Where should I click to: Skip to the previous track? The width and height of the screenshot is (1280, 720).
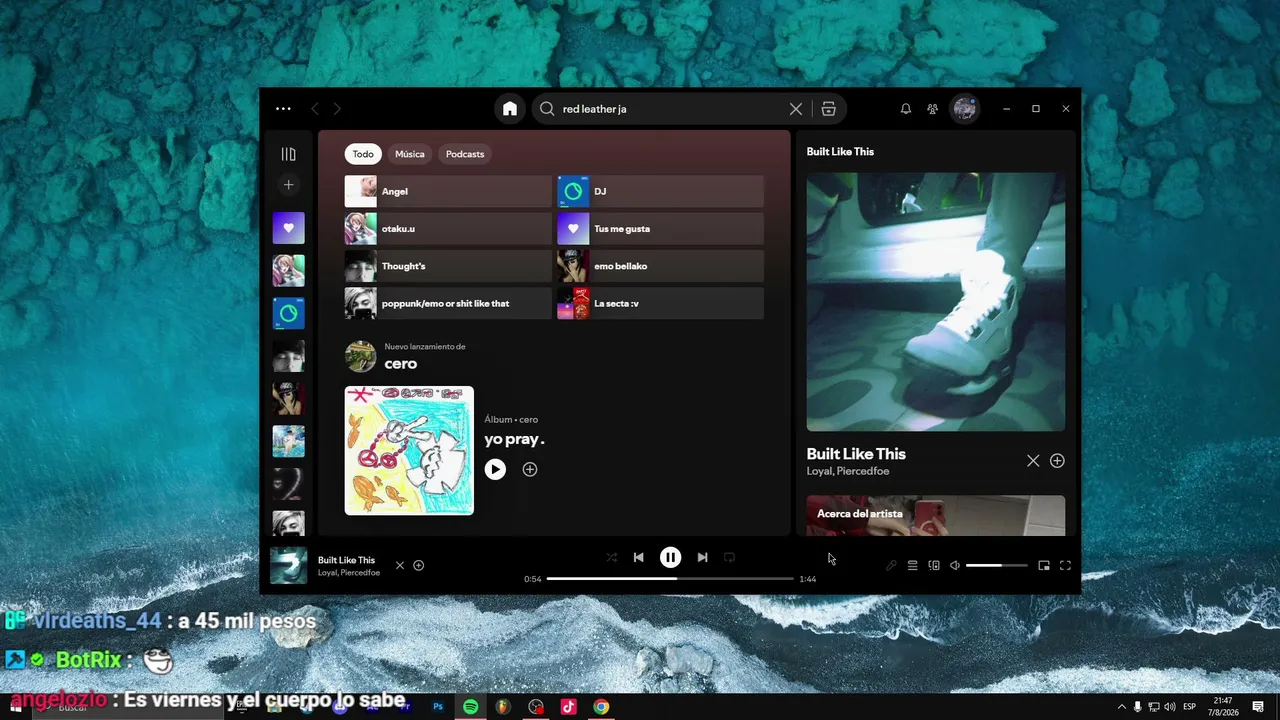coord(639,558)
